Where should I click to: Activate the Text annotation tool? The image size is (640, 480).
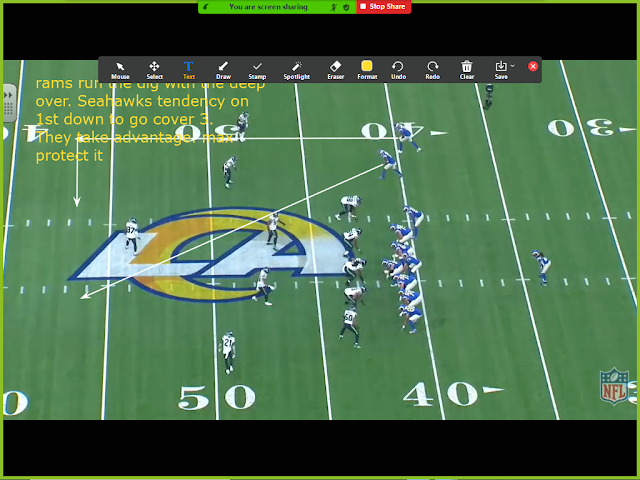coord(189,70)
